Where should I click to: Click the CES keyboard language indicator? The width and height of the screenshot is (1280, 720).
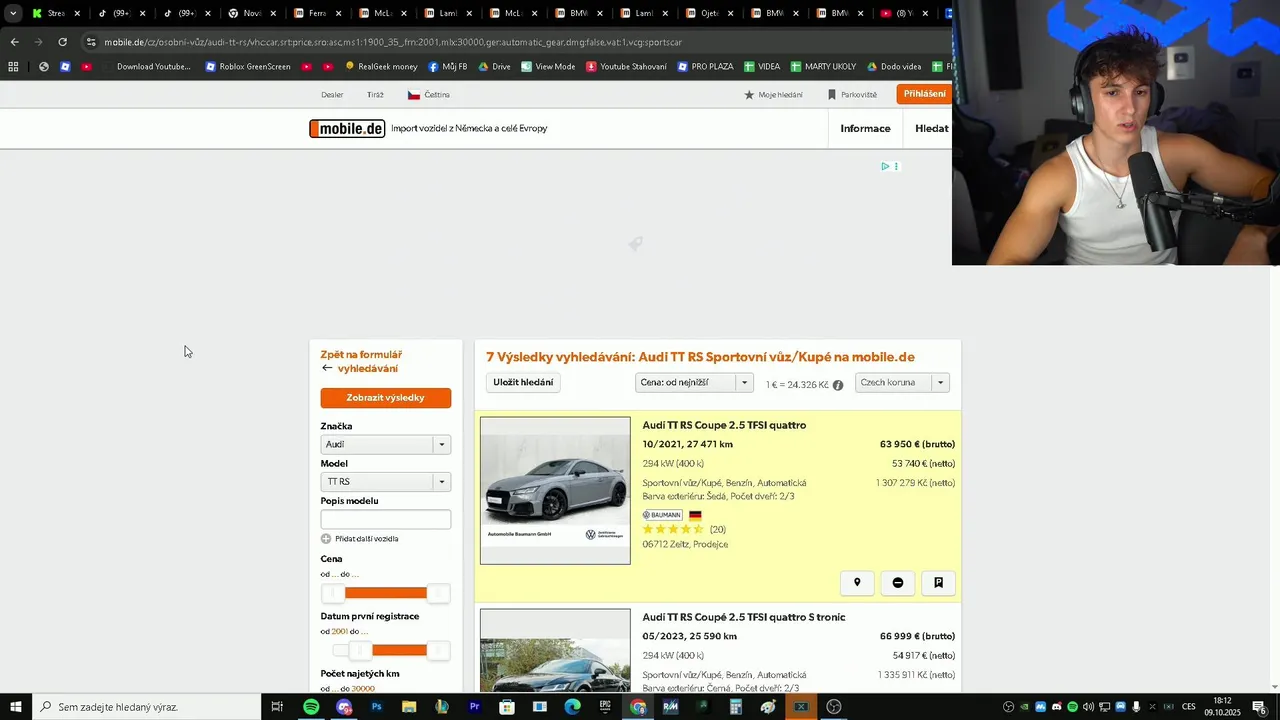pos(1189,707)
